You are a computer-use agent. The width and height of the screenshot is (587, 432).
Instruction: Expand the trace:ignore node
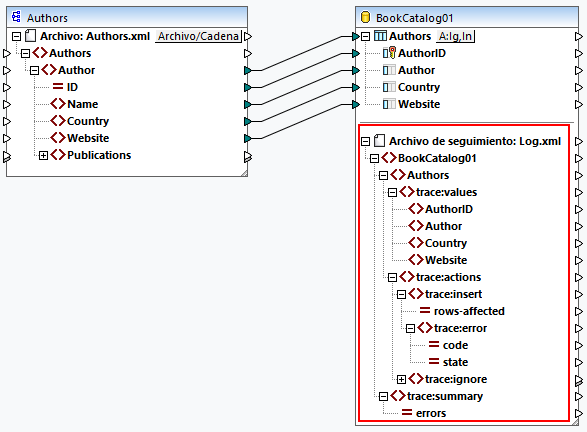point(401,380)
